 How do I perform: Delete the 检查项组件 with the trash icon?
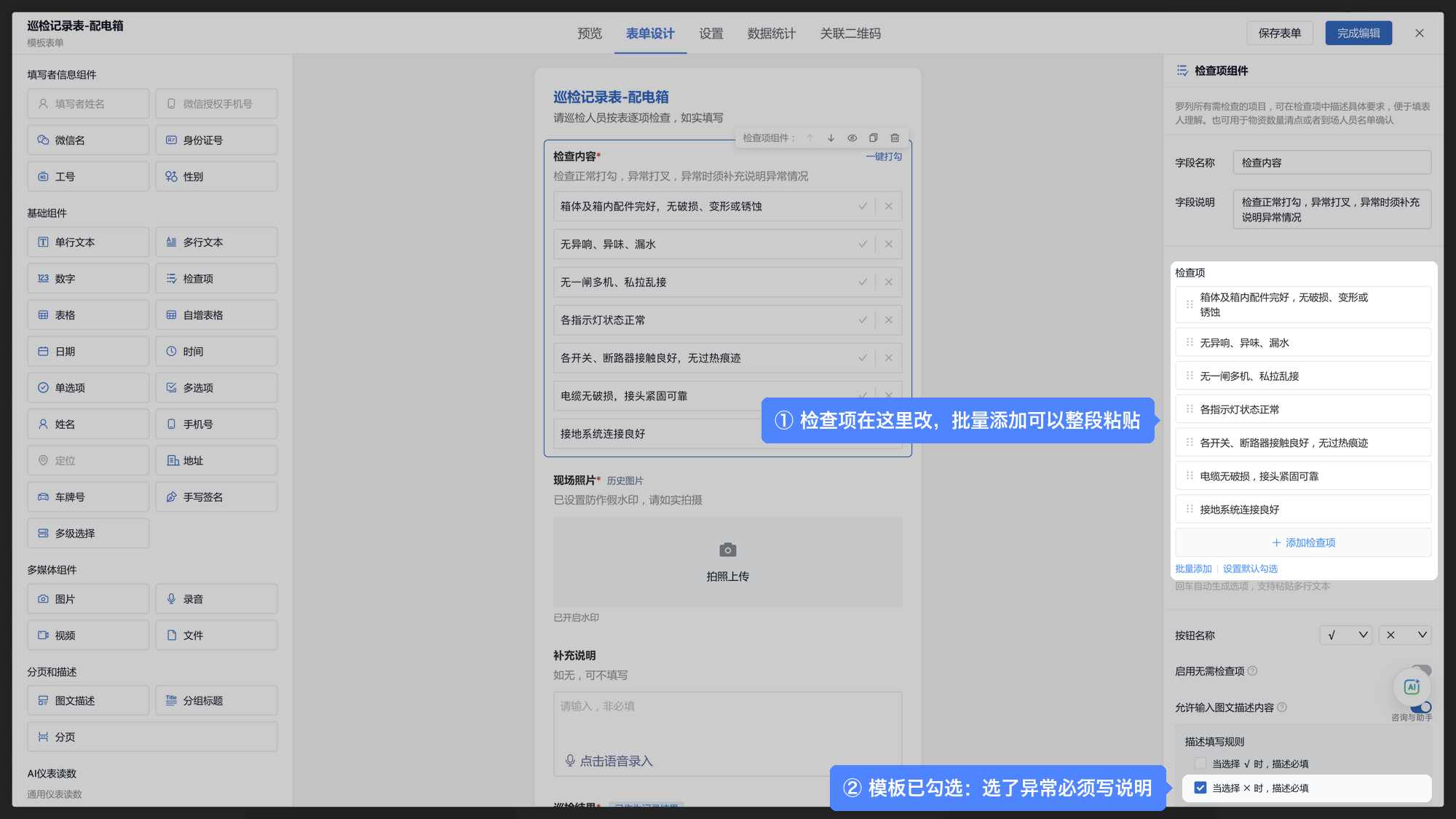tap(895, 138)
